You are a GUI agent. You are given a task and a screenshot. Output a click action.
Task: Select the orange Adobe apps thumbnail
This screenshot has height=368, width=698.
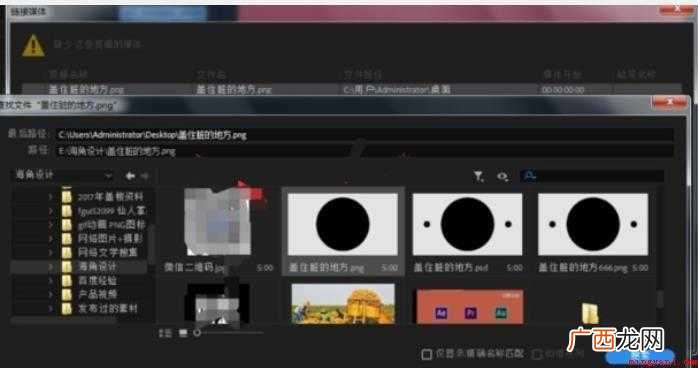coord(470,307)
